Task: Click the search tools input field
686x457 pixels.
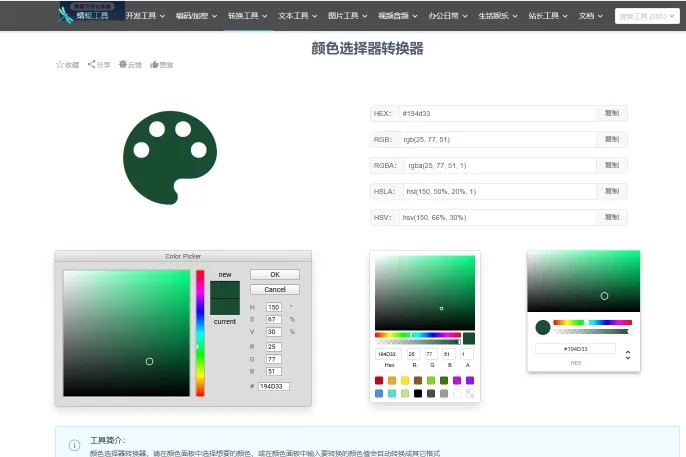Action: (x=642, y=16)
